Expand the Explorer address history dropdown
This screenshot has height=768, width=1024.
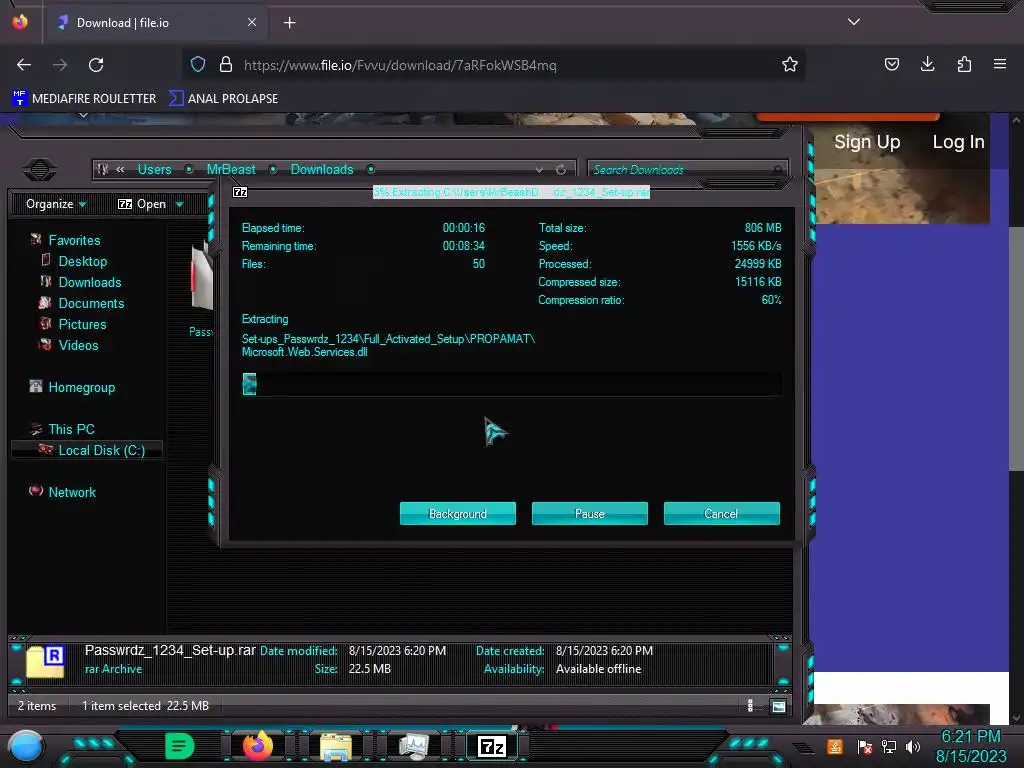click(539, 170)
